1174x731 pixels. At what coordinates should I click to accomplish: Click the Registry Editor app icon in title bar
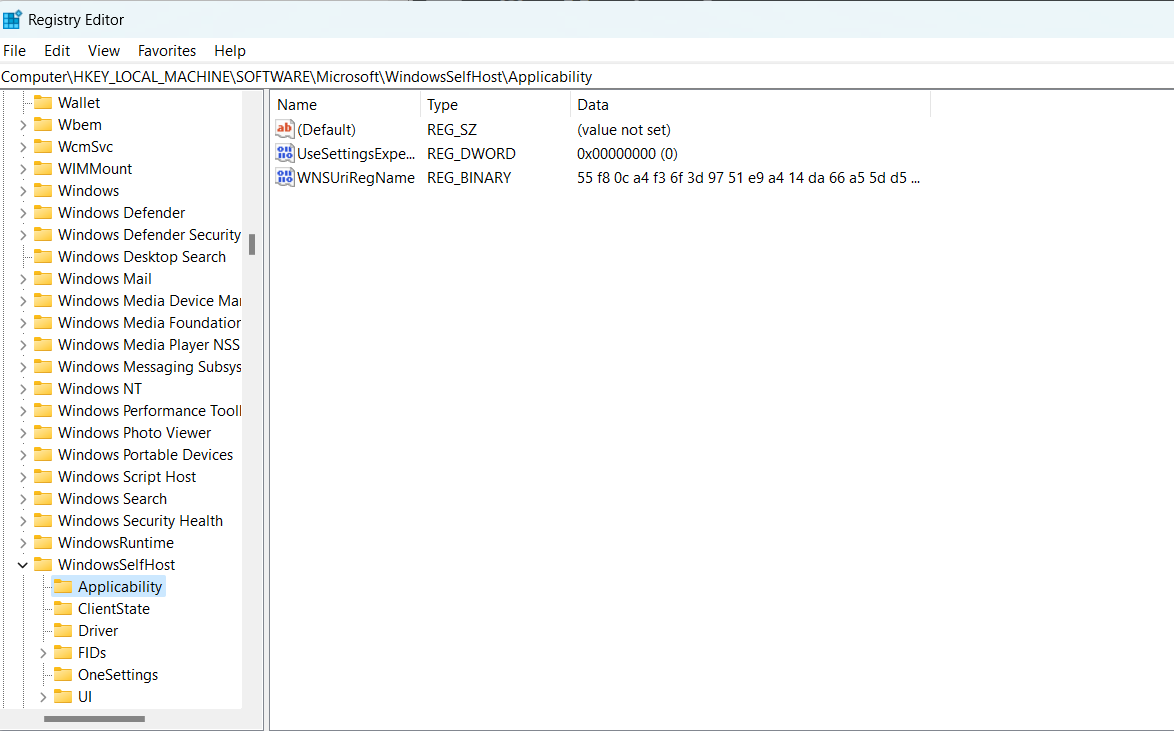tap(13, 20)
